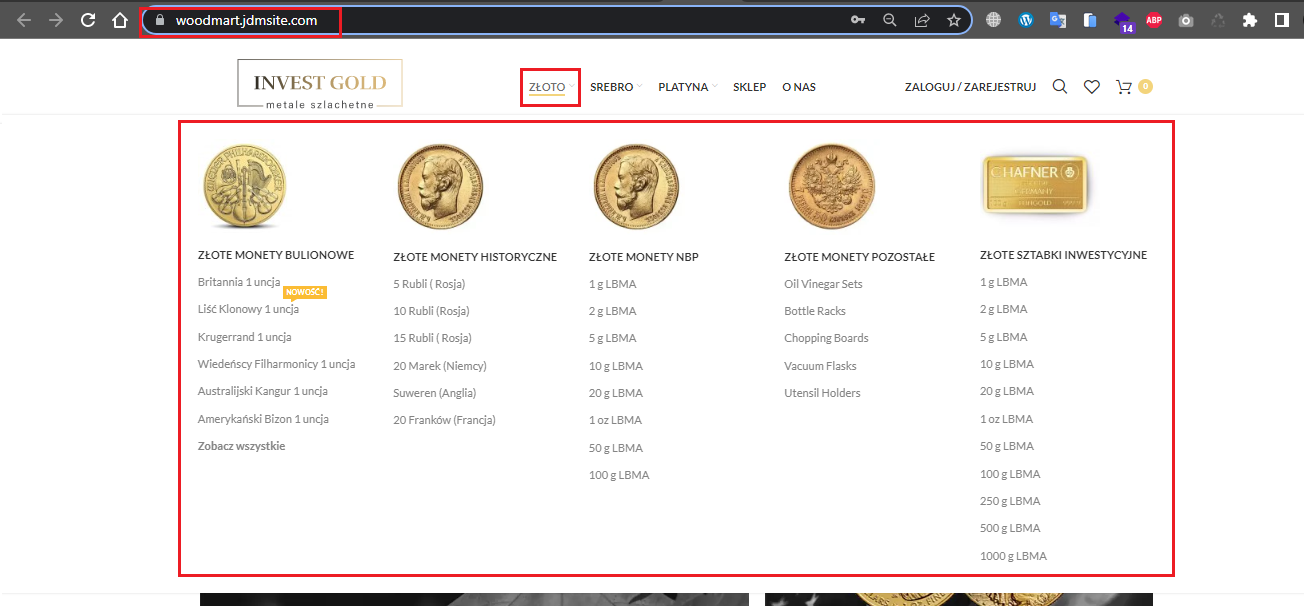This screenshot has height=606, width=1304.
Task: Open the purple extension with badge 14
Action: (x=1122, y=21)
